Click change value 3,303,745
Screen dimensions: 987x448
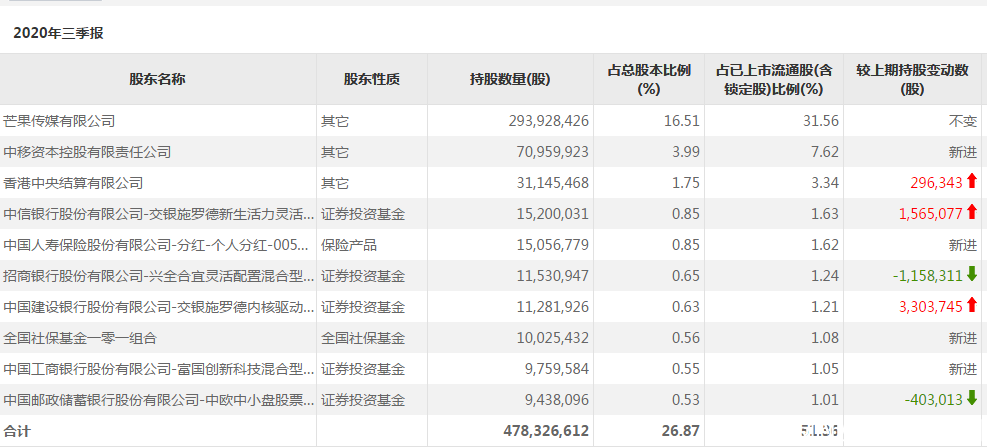931,306
